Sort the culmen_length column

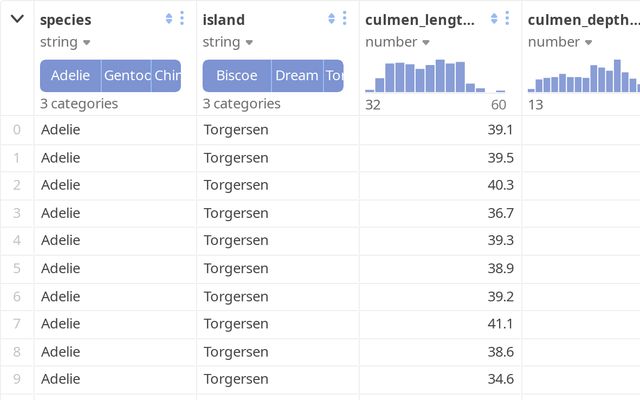494,19
